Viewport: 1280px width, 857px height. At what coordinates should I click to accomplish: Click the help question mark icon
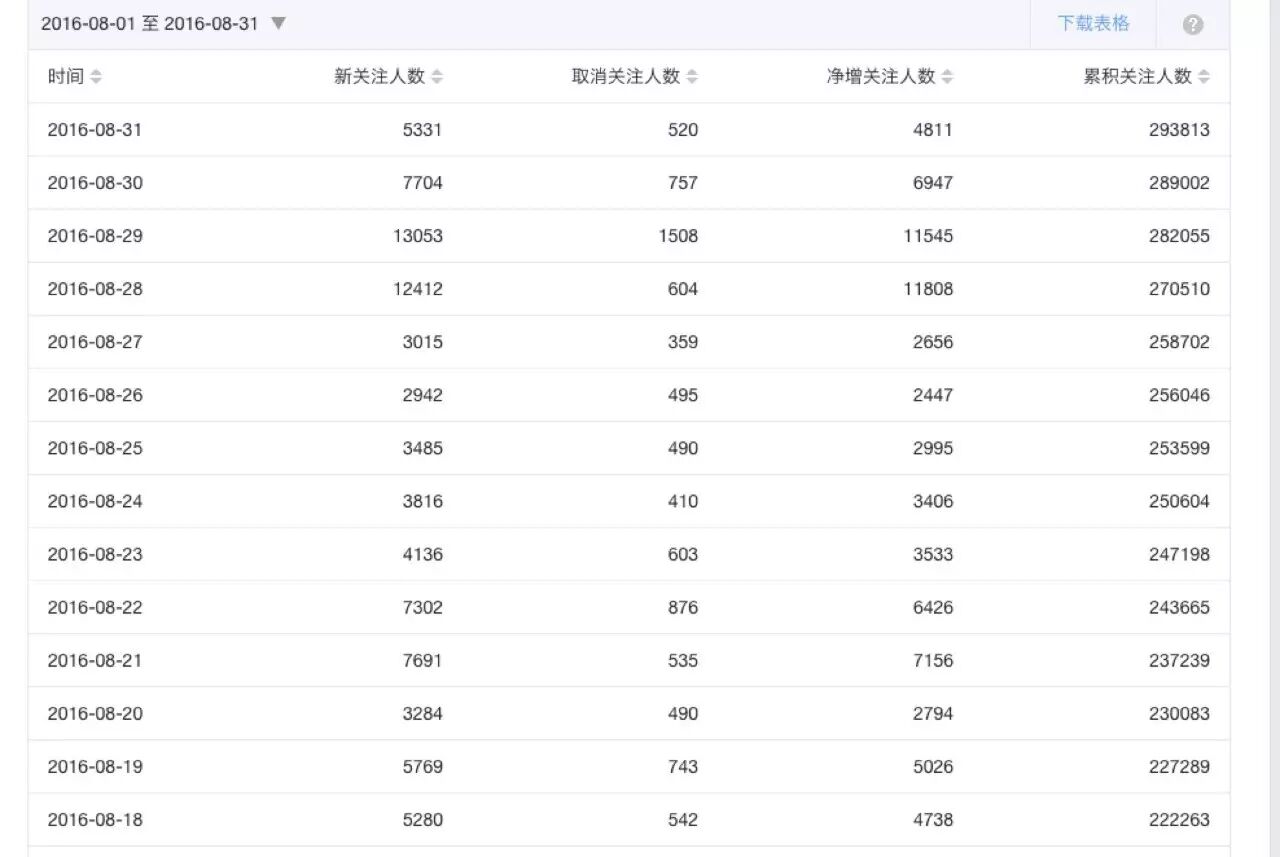coord(1192,25)
